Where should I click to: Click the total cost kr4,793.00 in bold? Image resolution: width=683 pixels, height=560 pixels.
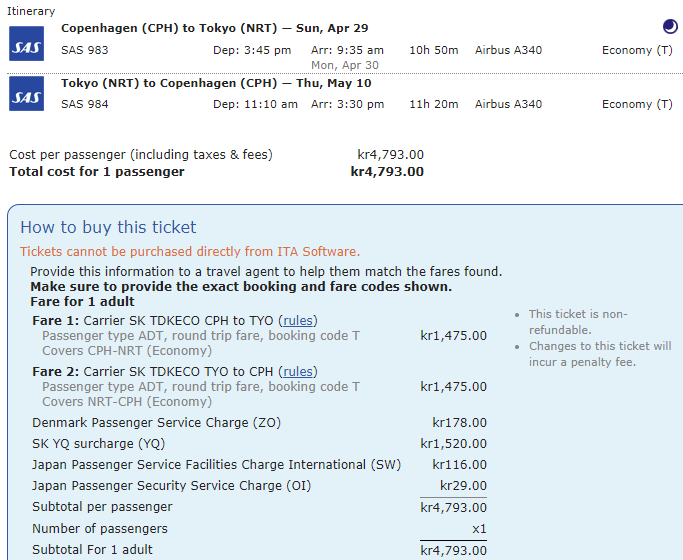(387, 172)
